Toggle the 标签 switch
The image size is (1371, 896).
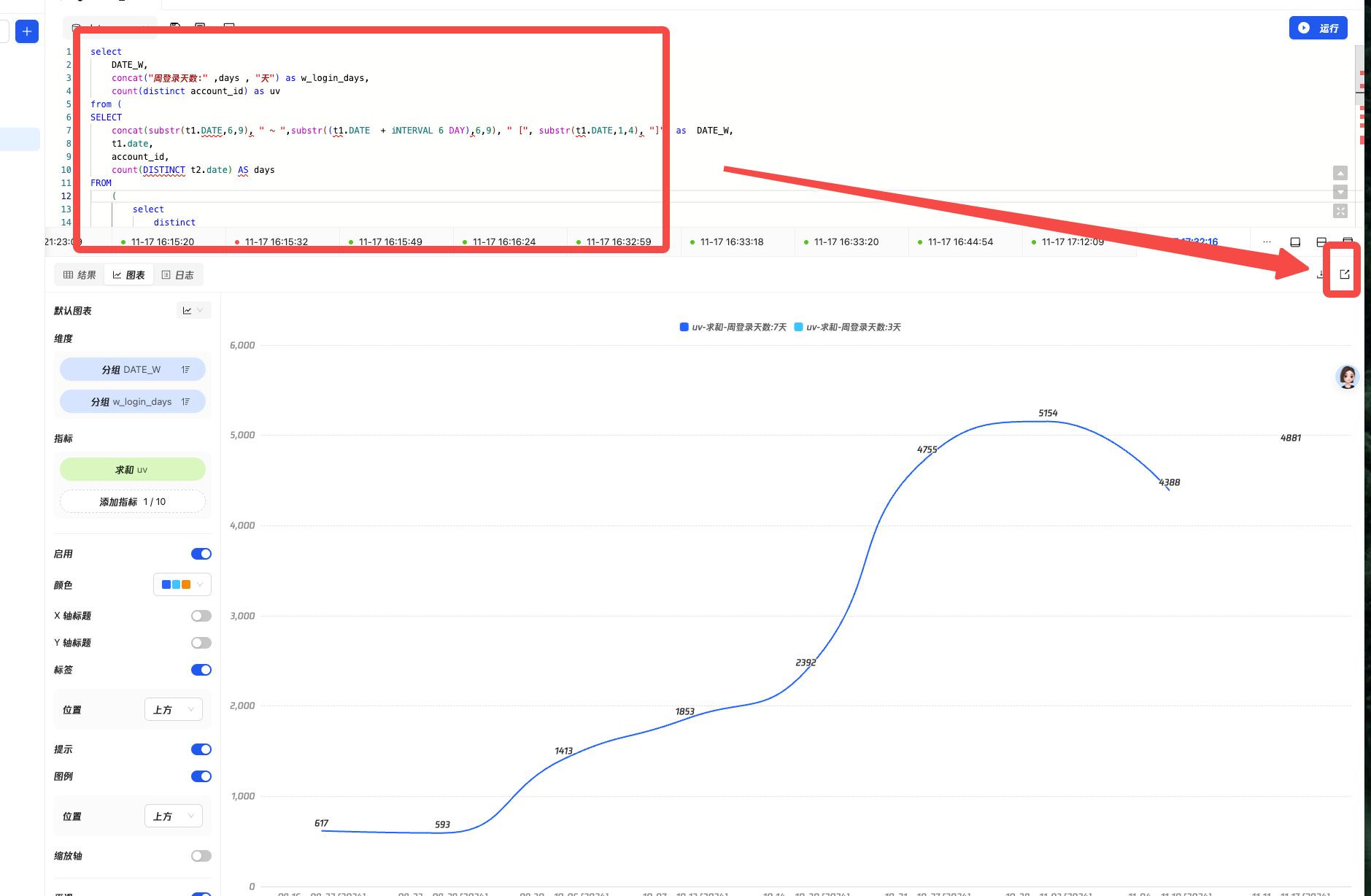201,670
